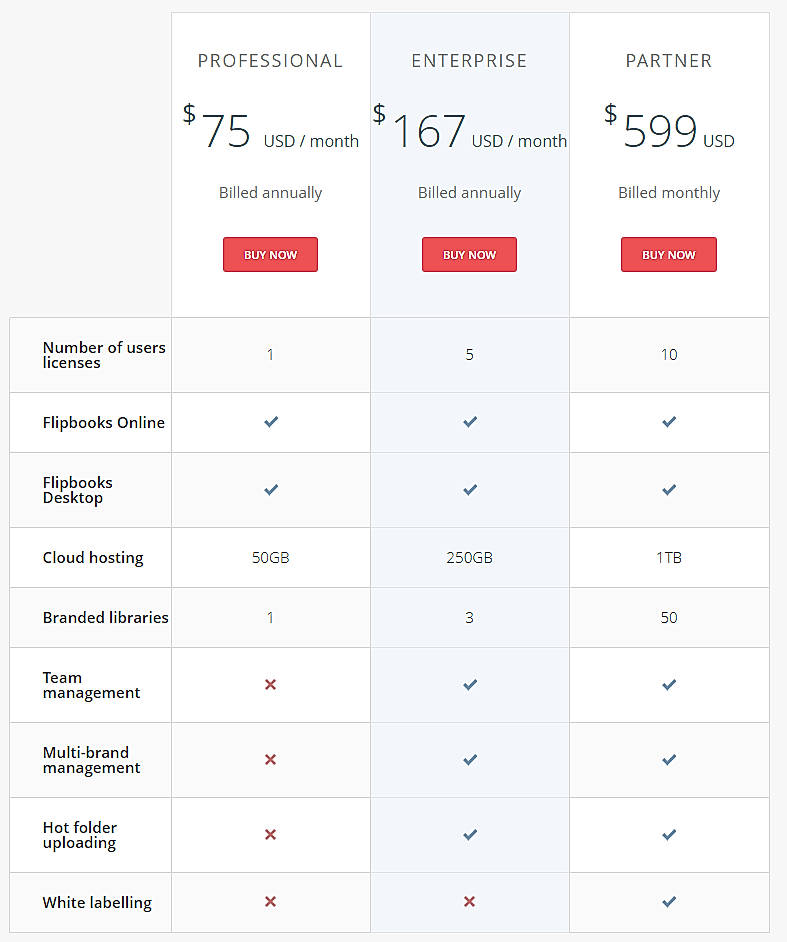Click Professional Multi-brand management cross icon
The height and width of the screenshot is (942, 787).
(x=270, y=760)
